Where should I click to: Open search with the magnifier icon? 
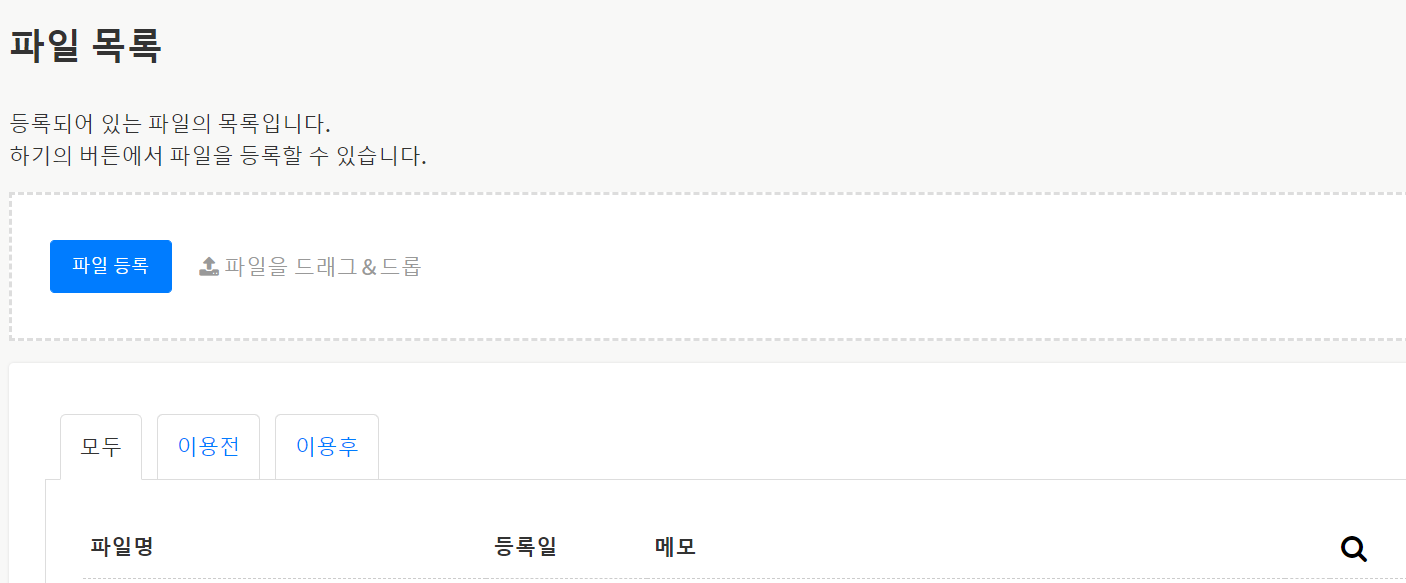(1353, 548)
